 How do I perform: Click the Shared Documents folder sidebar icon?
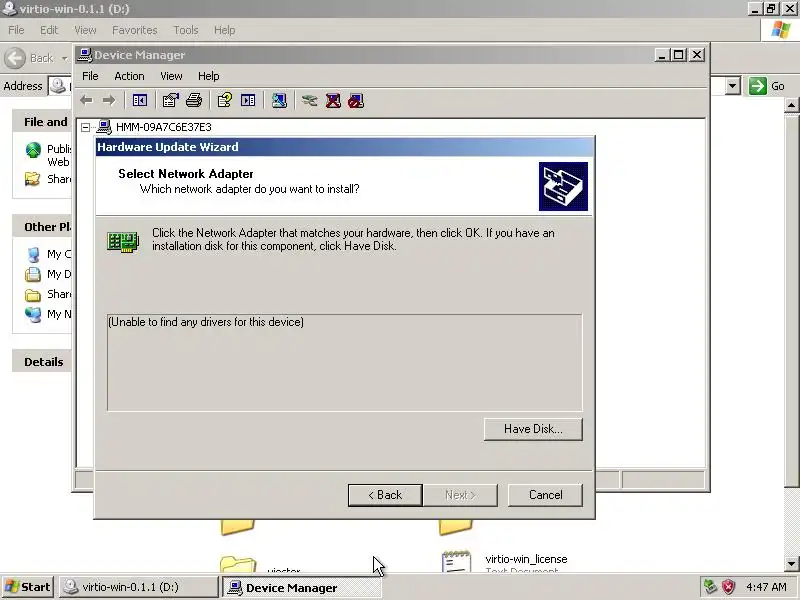click(33, 294)
